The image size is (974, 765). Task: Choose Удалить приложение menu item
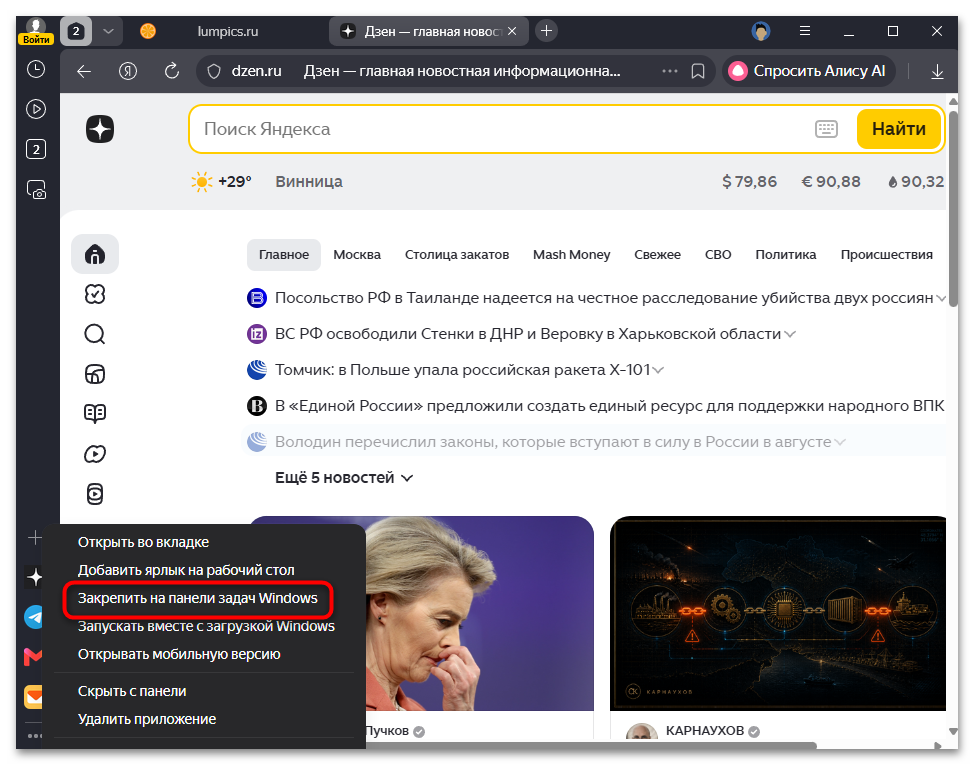tap(147, 720)
